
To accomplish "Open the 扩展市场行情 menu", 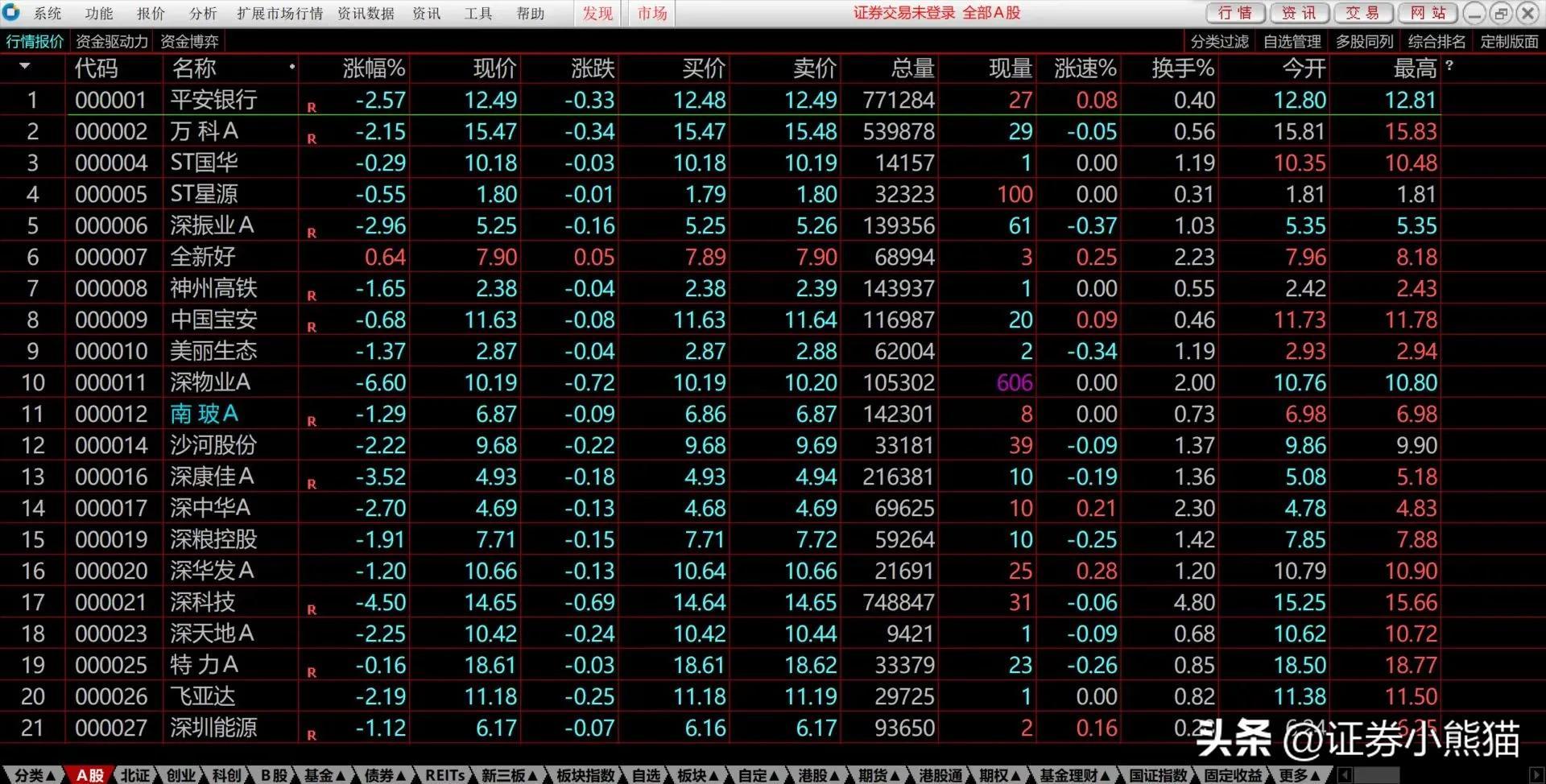I will pos(279,13).
